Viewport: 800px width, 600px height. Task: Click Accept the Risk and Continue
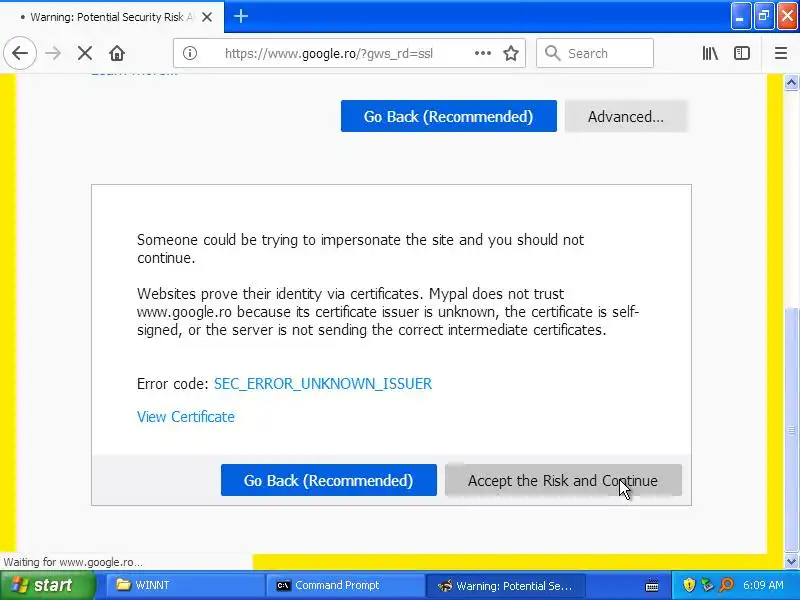pyautogui.click(x=563, y=480)
